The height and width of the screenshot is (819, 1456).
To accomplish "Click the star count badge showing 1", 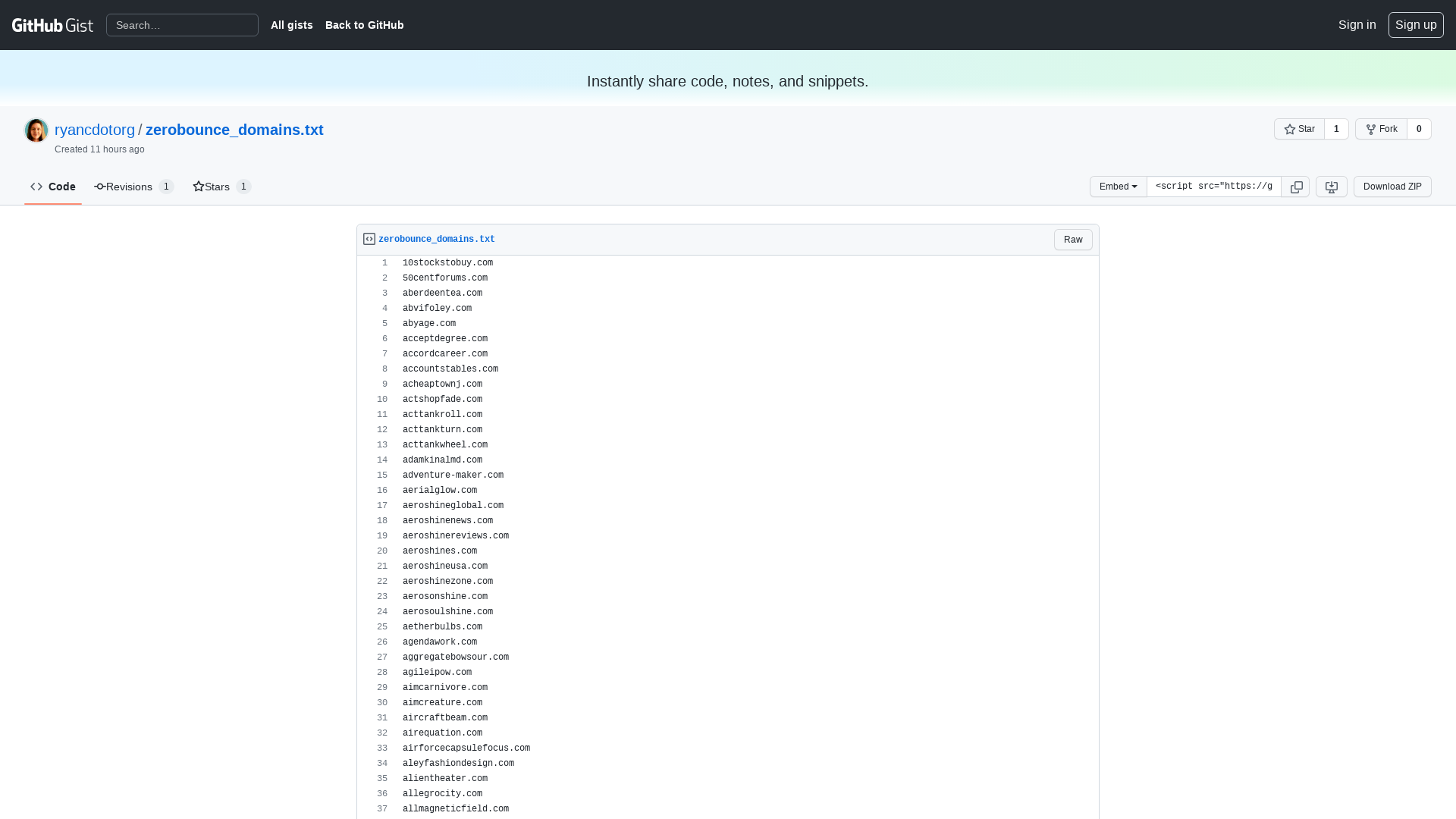I will click(1336, 129).
